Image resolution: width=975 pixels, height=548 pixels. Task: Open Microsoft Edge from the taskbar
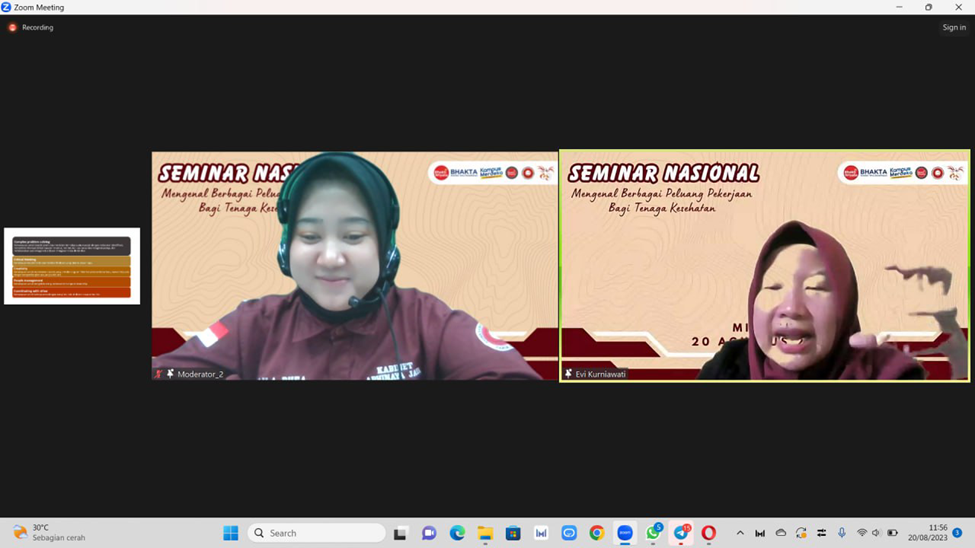point(457,533)
